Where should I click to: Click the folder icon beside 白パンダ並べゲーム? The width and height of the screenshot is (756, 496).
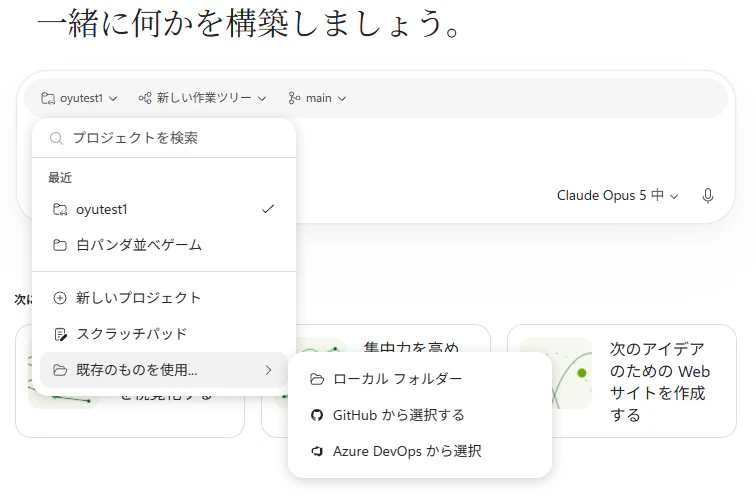[x=60, y=245]
